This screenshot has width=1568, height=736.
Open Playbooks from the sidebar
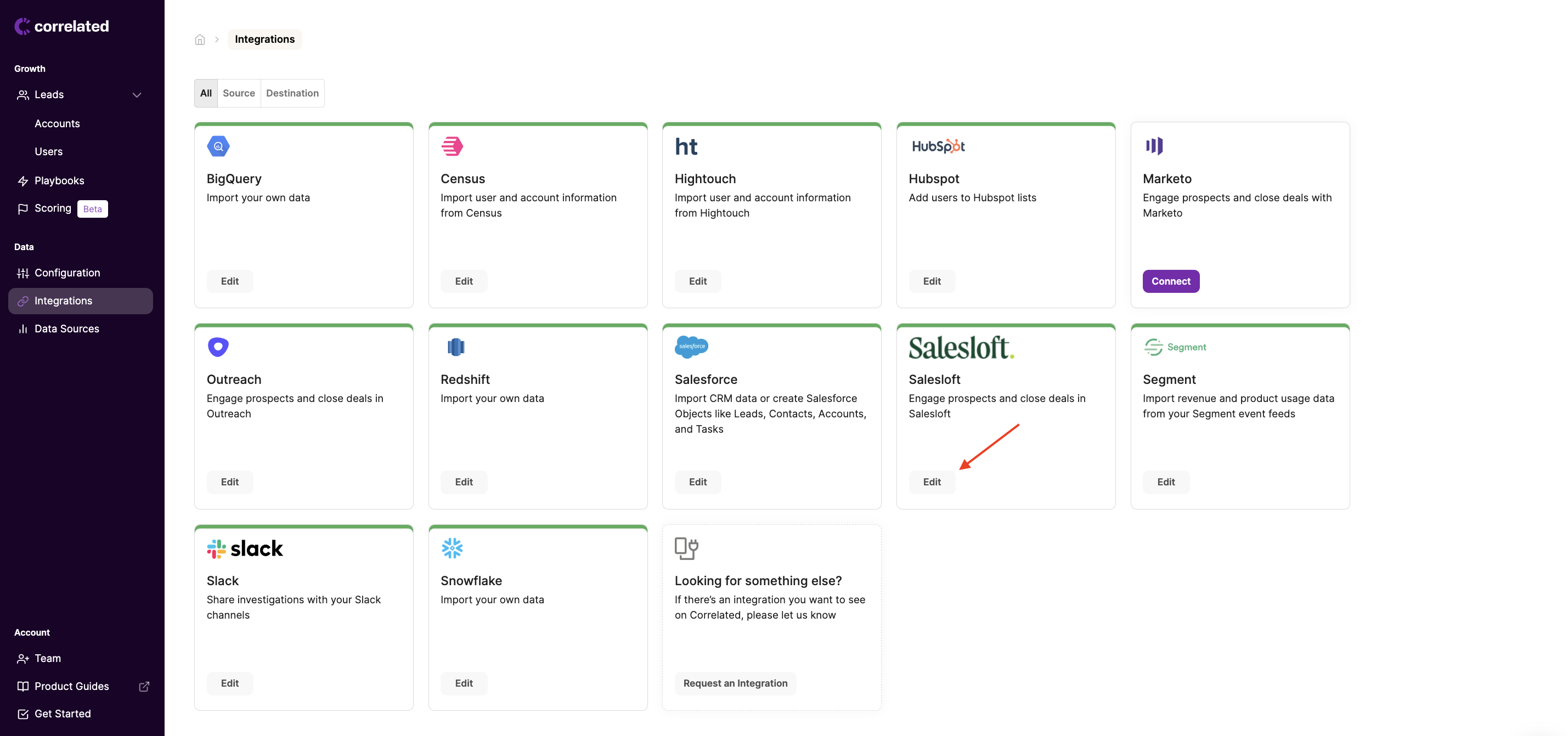(x=59, y=180)
